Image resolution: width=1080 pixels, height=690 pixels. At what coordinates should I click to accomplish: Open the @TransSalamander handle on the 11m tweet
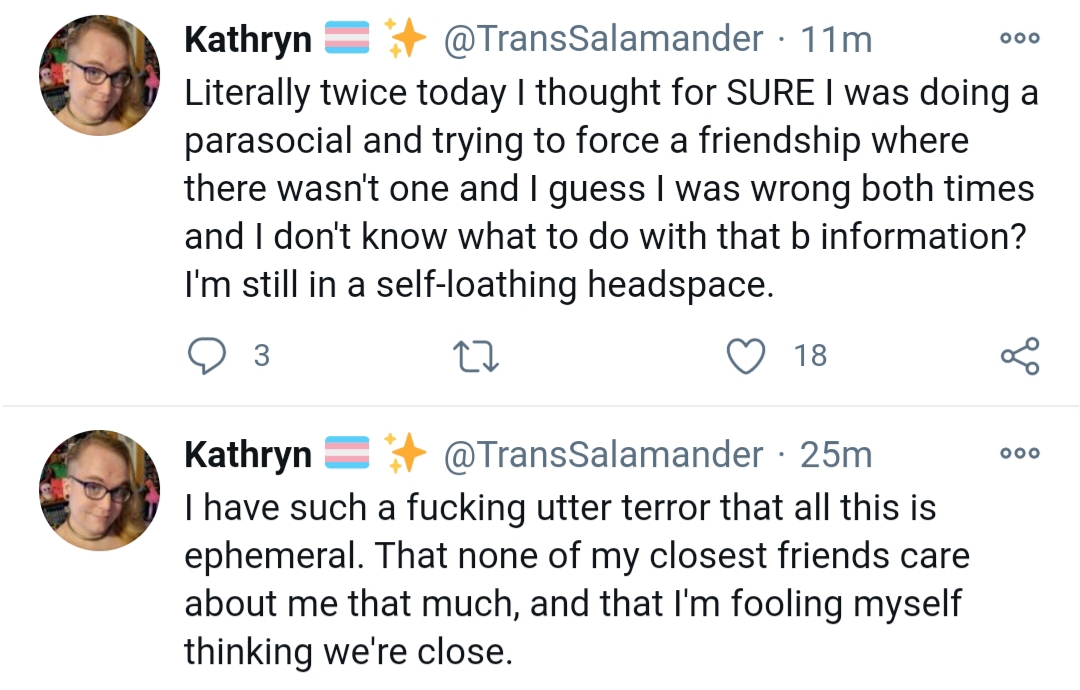click(603, 39)
